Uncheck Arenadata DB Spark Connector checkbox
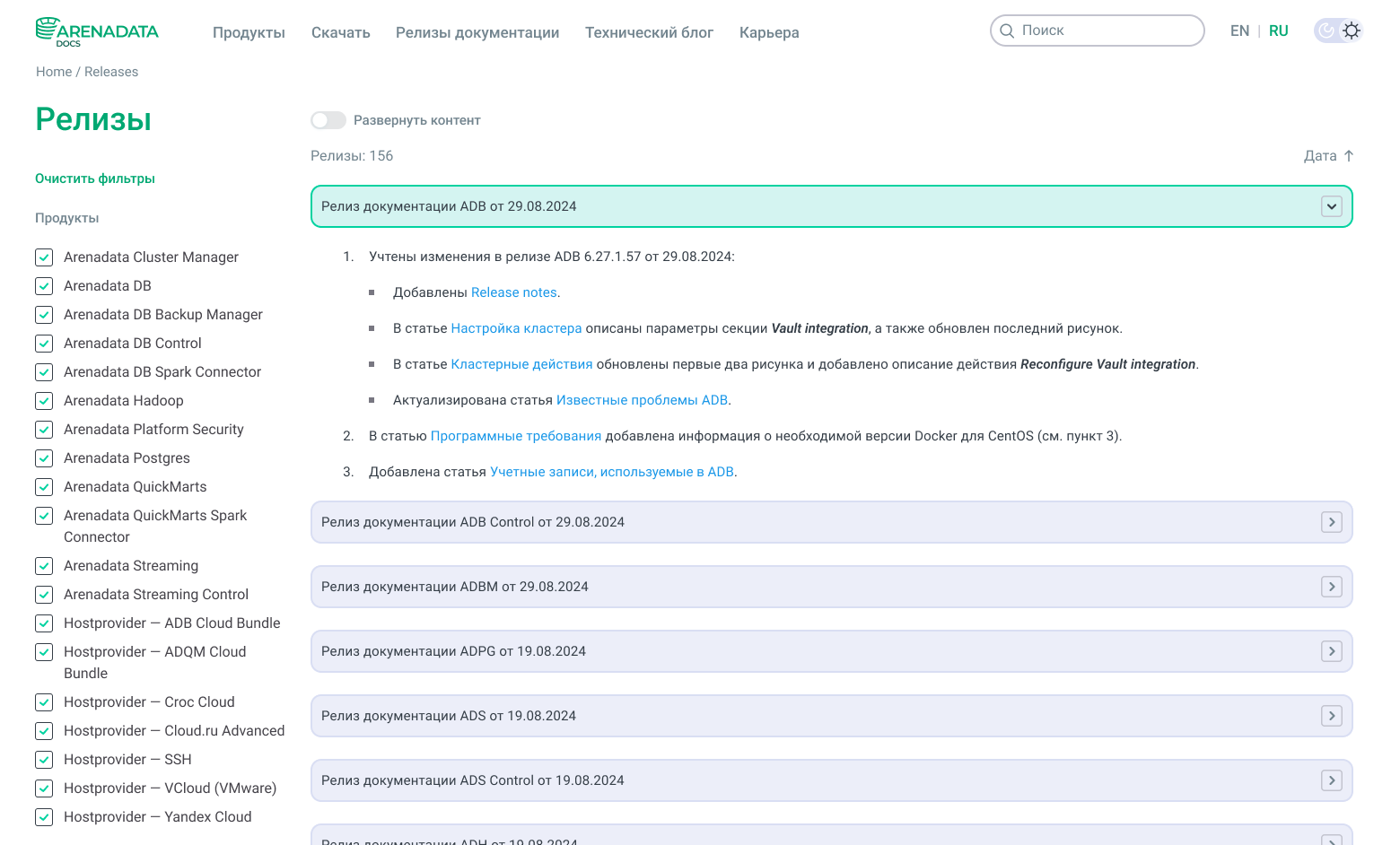This screenshot has width=1400, height=845. click(x=44, y=372)
